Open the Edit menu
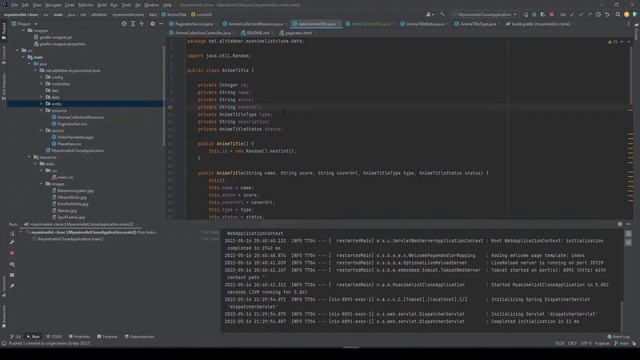The width and height of the screenshot is (640, 360). 25,5
